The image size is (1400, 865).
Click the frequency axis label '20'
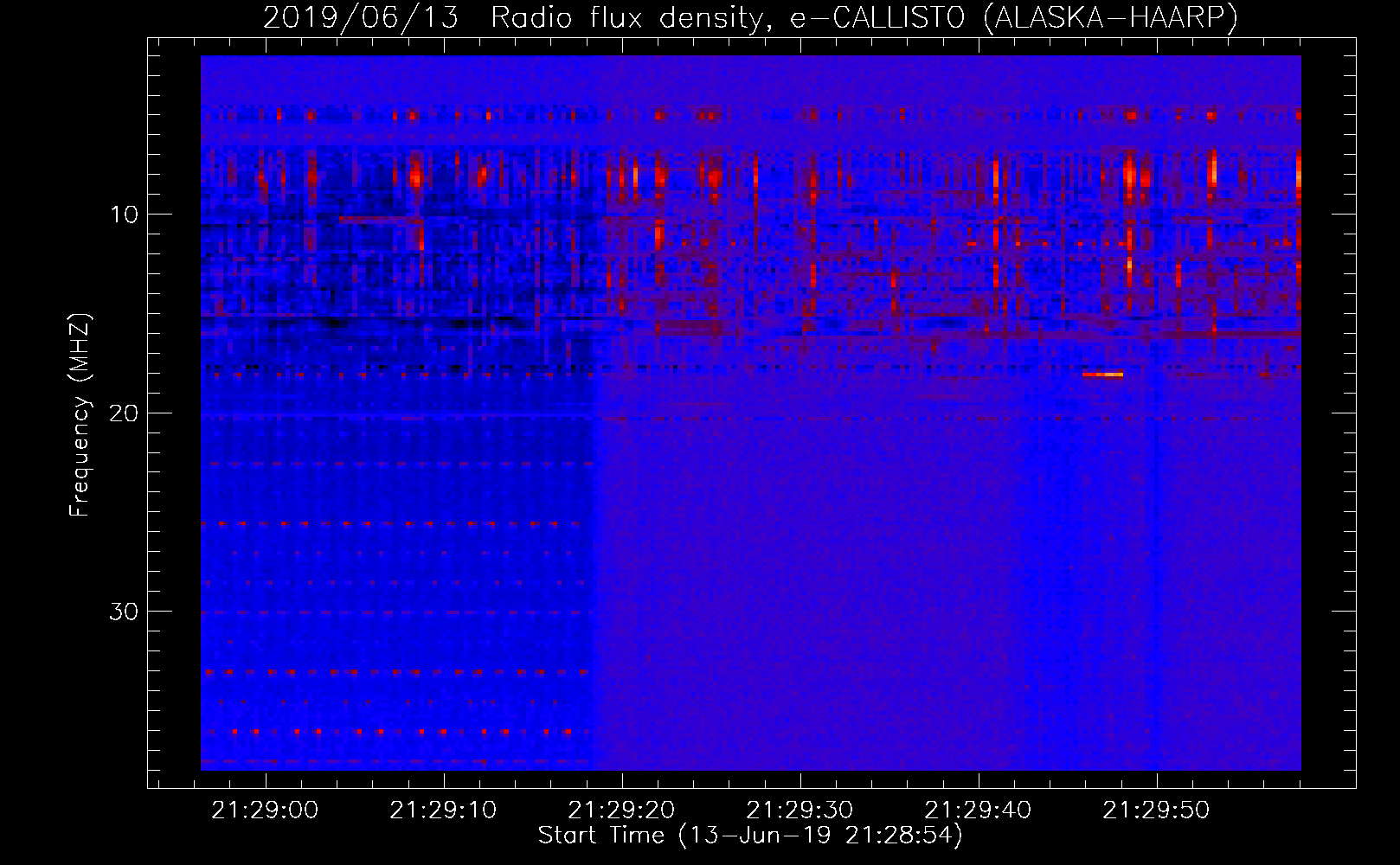pos(125,413)
